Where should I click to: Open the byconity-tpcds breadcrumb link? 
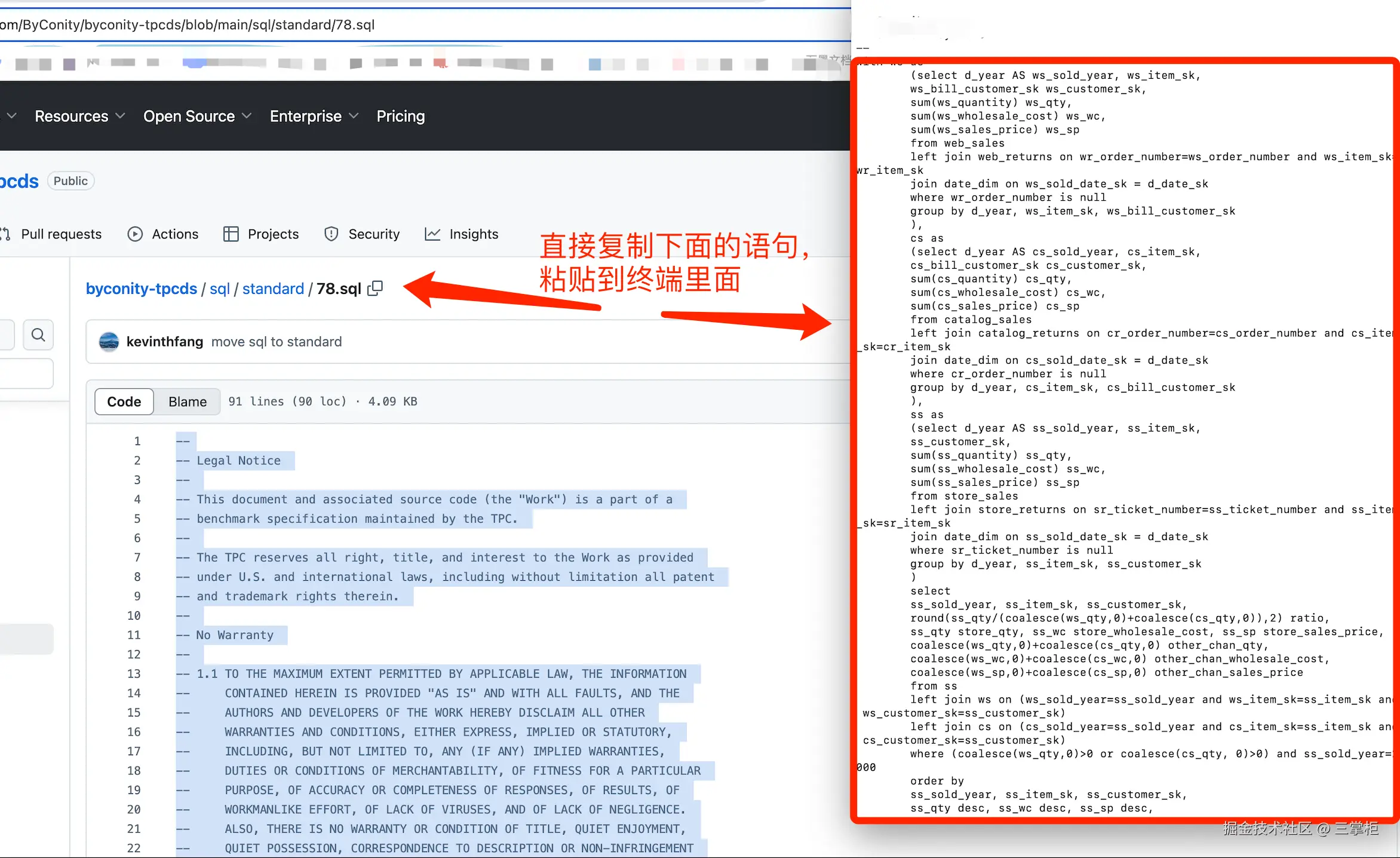(x=141, y=289)
